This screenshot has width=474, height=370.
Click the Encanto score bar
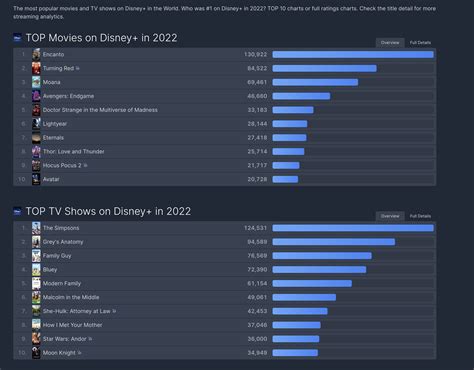pyautogui.click(x=353, y=54)
